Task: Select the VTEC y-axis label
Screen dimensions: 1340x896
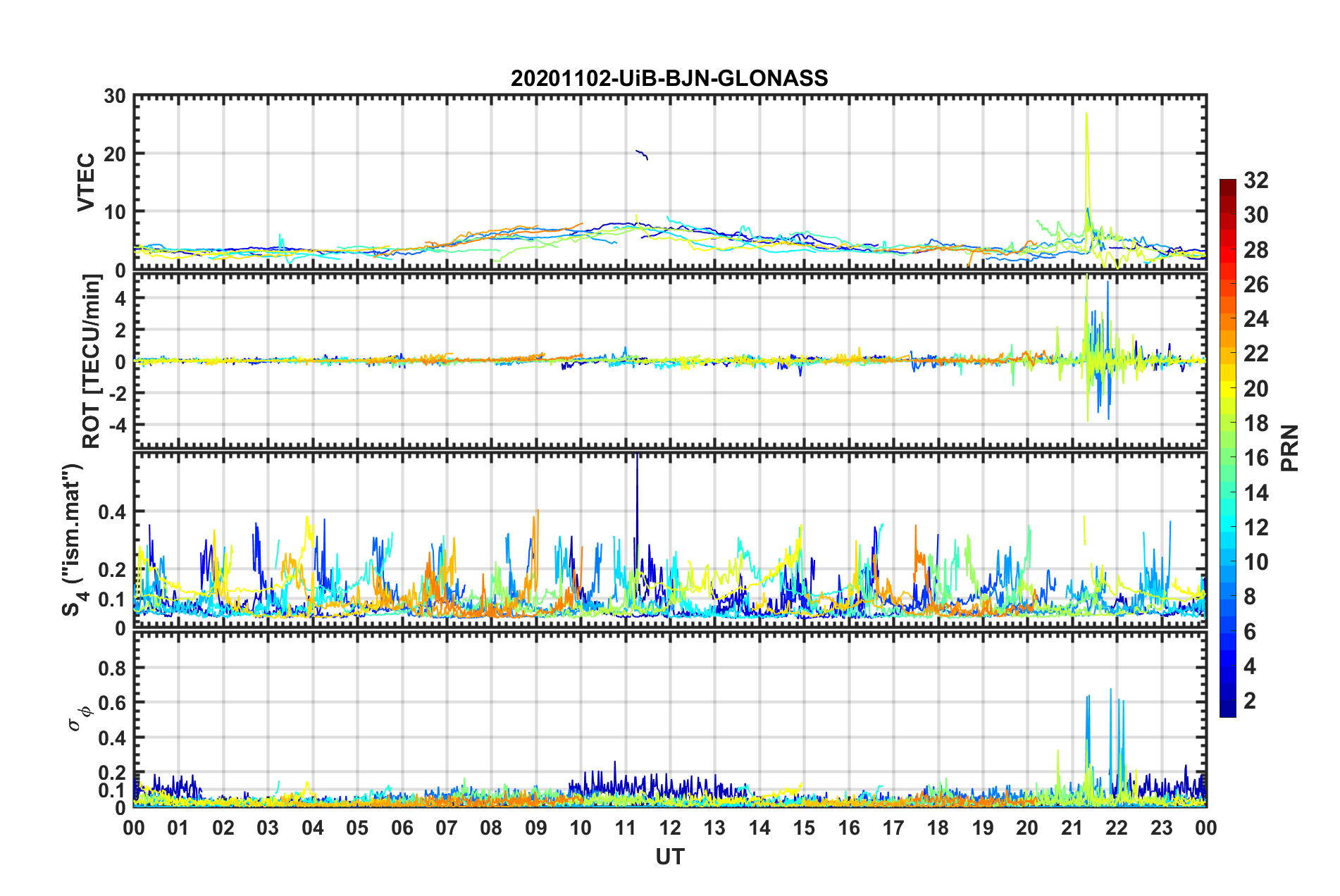Action: point(86,182)
